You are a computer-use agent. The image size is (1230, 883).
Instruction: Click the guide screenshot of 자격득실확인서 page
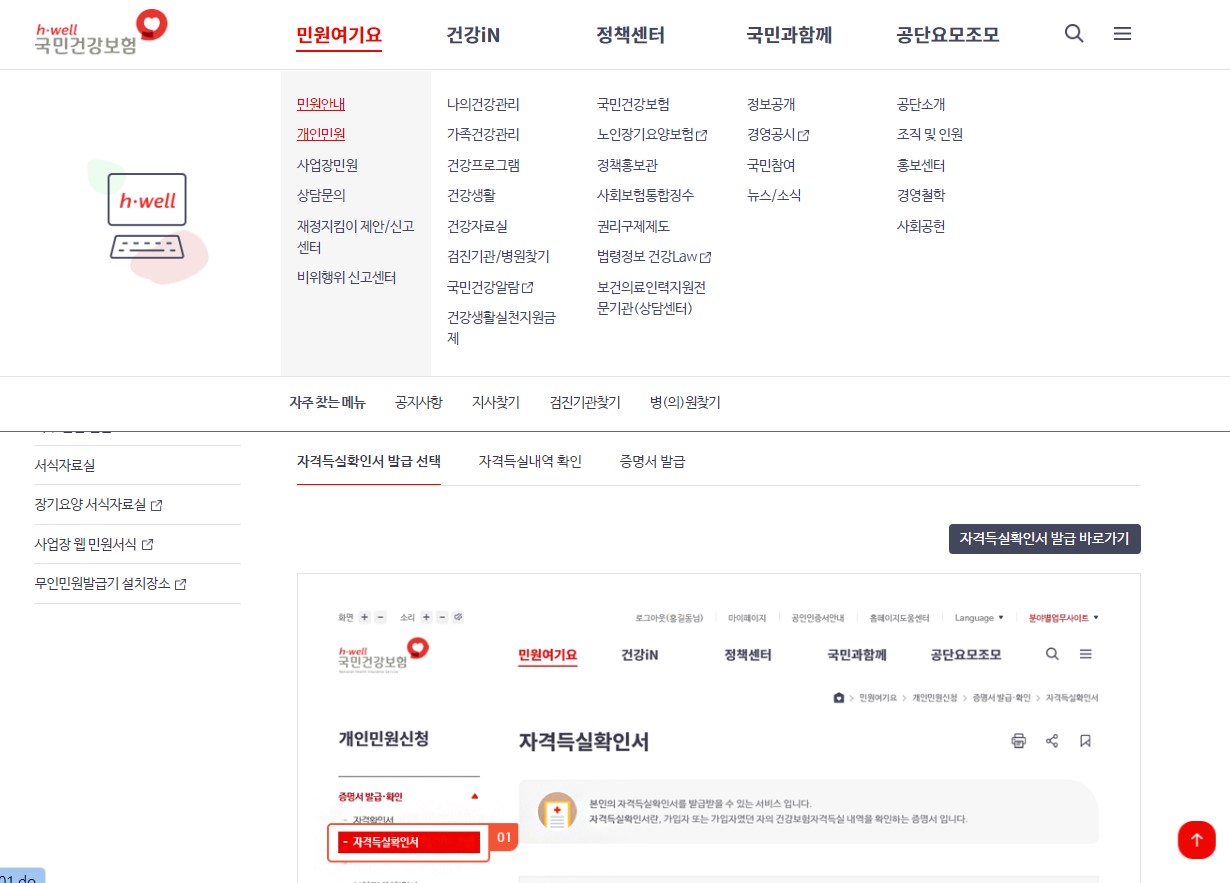(x=718, y=729)
